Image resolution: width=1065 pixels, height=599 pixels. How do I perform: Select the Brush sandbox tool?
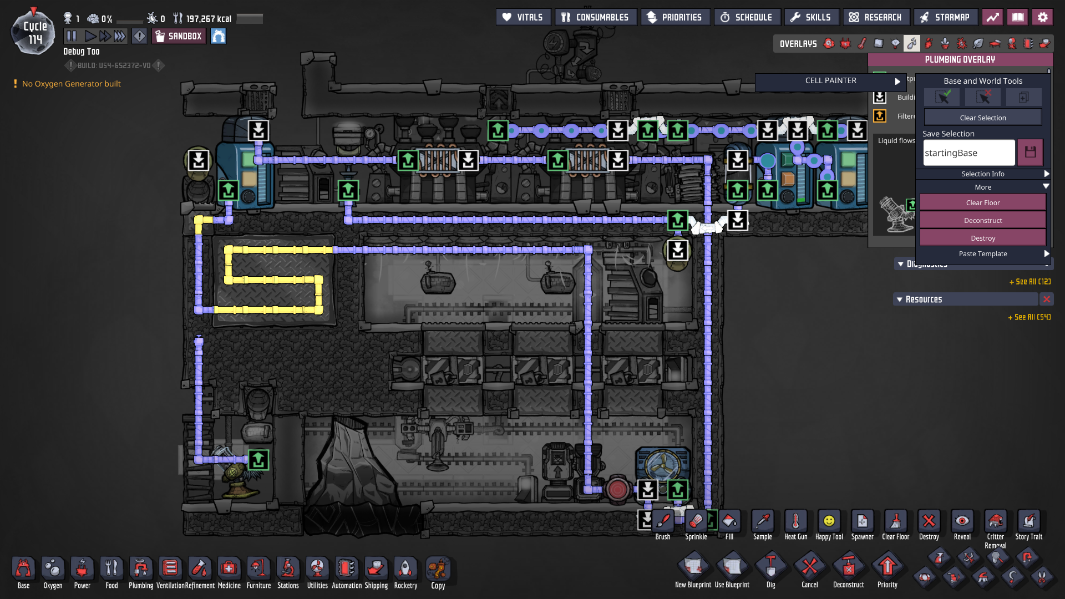point(663,522)
